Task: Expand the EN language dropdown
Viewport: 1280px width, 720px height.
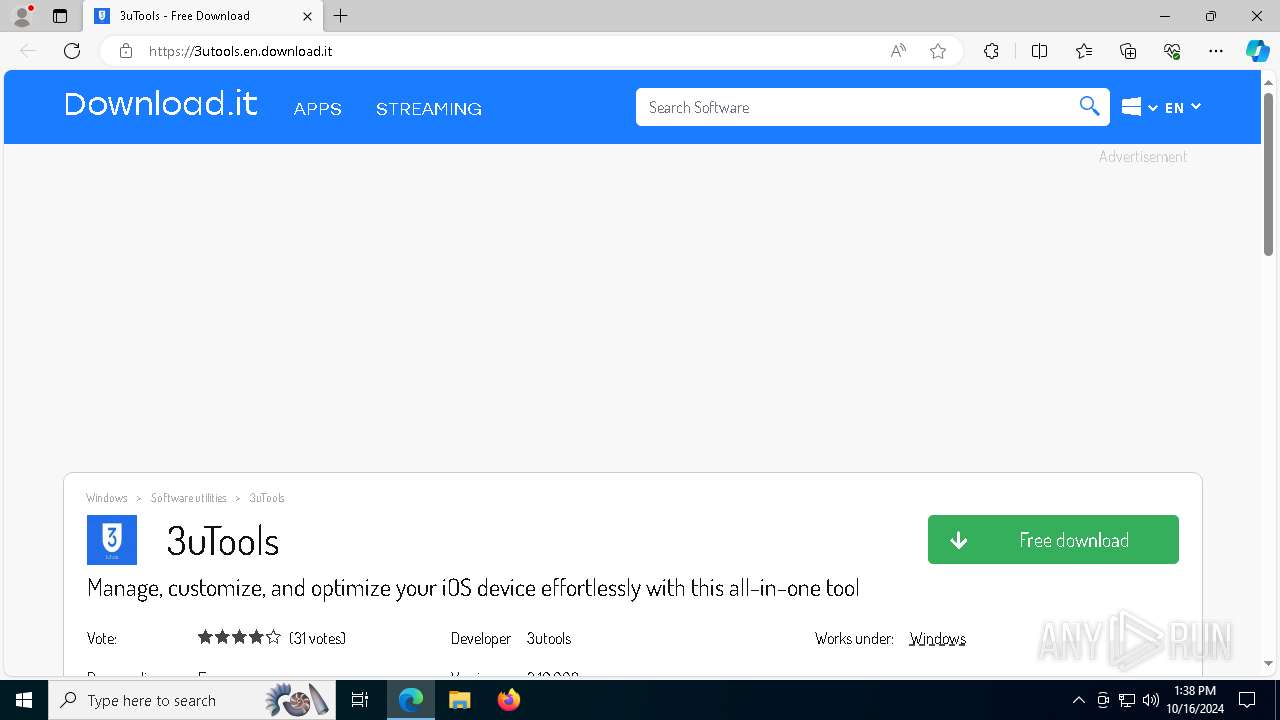Action: (x=1182, y=107)
